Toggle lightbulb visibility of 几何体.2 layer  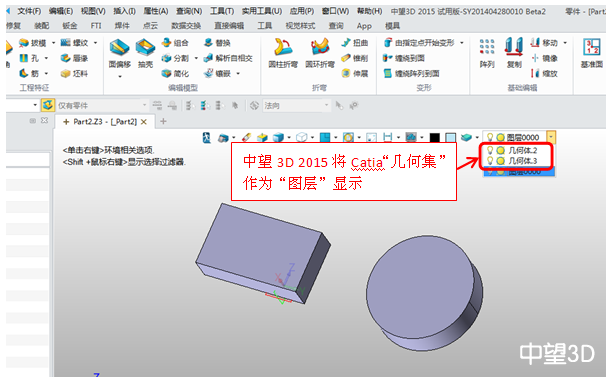pyautogui.click(x=490, y=150)
